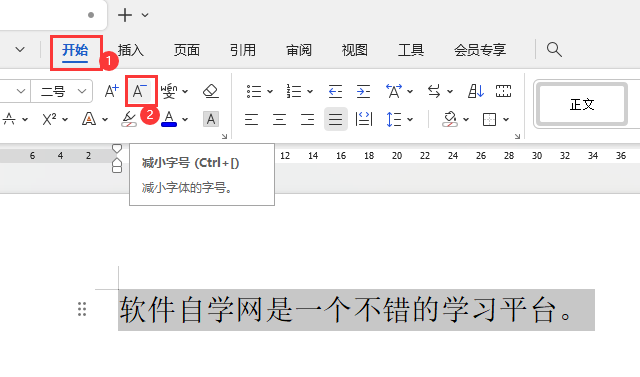
Task: Expand superscript options arrow
Action: click(x=65, y=120)
